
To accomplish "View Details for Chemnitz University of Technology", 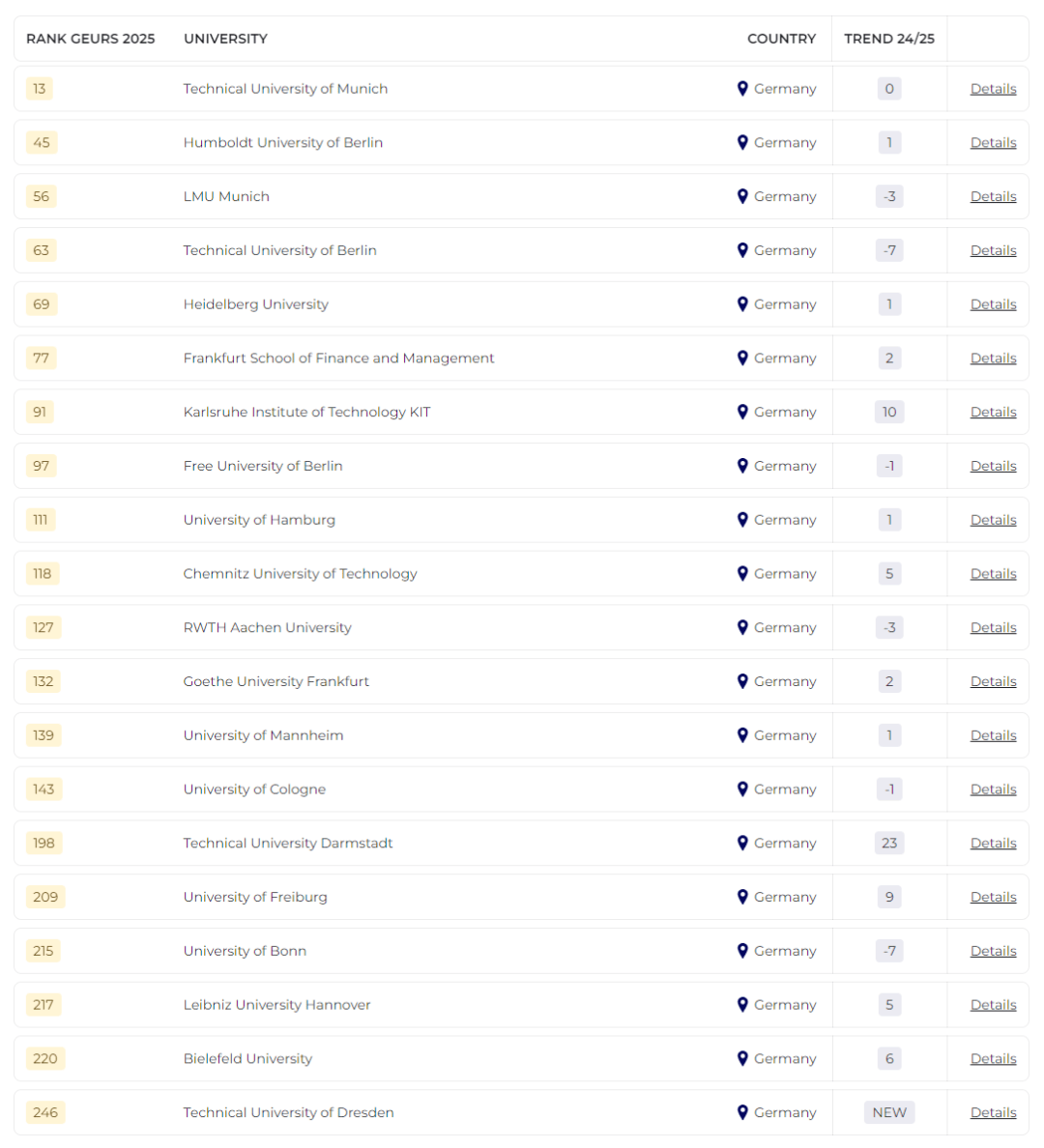I will 993,573.
